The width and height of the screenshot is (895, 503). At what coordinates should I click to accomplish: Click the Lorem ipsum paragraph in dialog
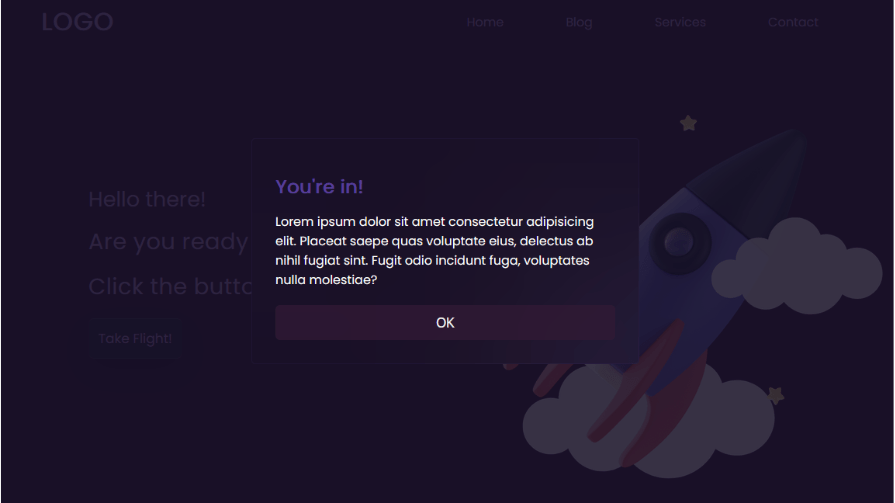click(434, 251)
